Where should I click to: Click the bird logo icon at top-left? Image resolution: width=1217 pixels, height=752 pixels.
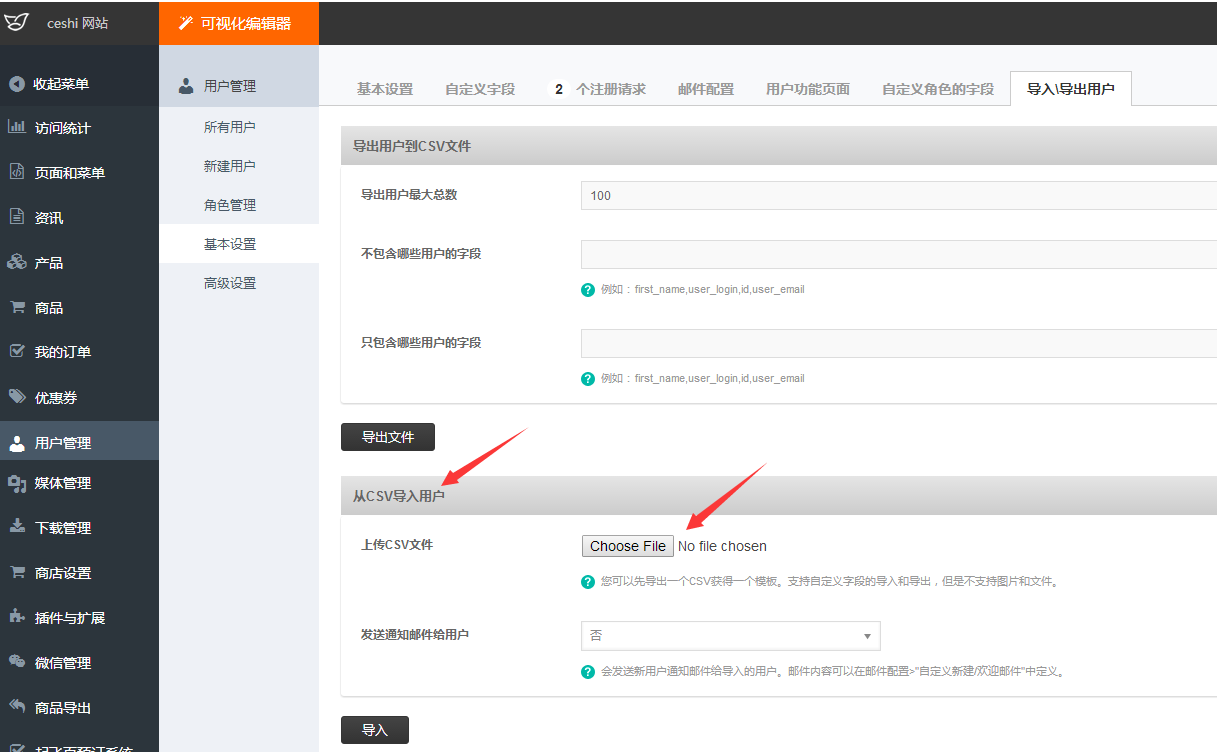tap(17, 22)
